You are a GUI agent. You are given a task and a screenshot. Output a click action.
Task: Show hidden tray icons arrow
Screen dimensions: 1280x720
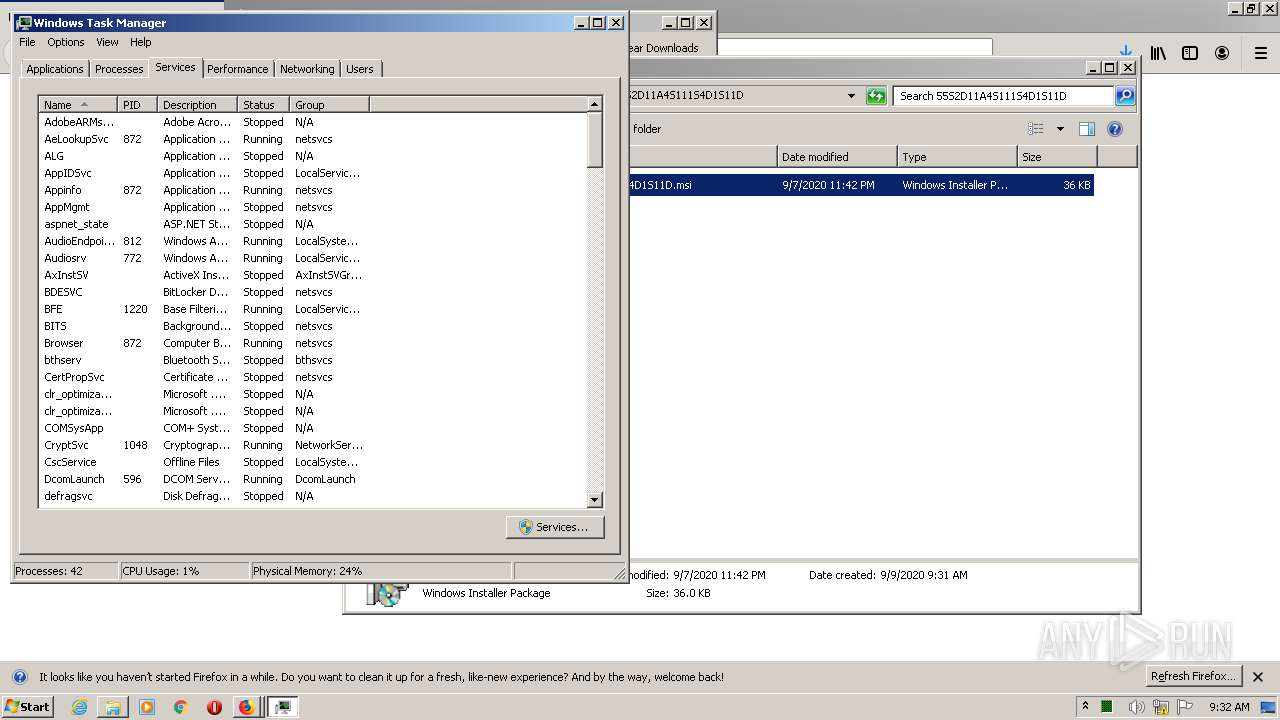[x=1085, y=706]
